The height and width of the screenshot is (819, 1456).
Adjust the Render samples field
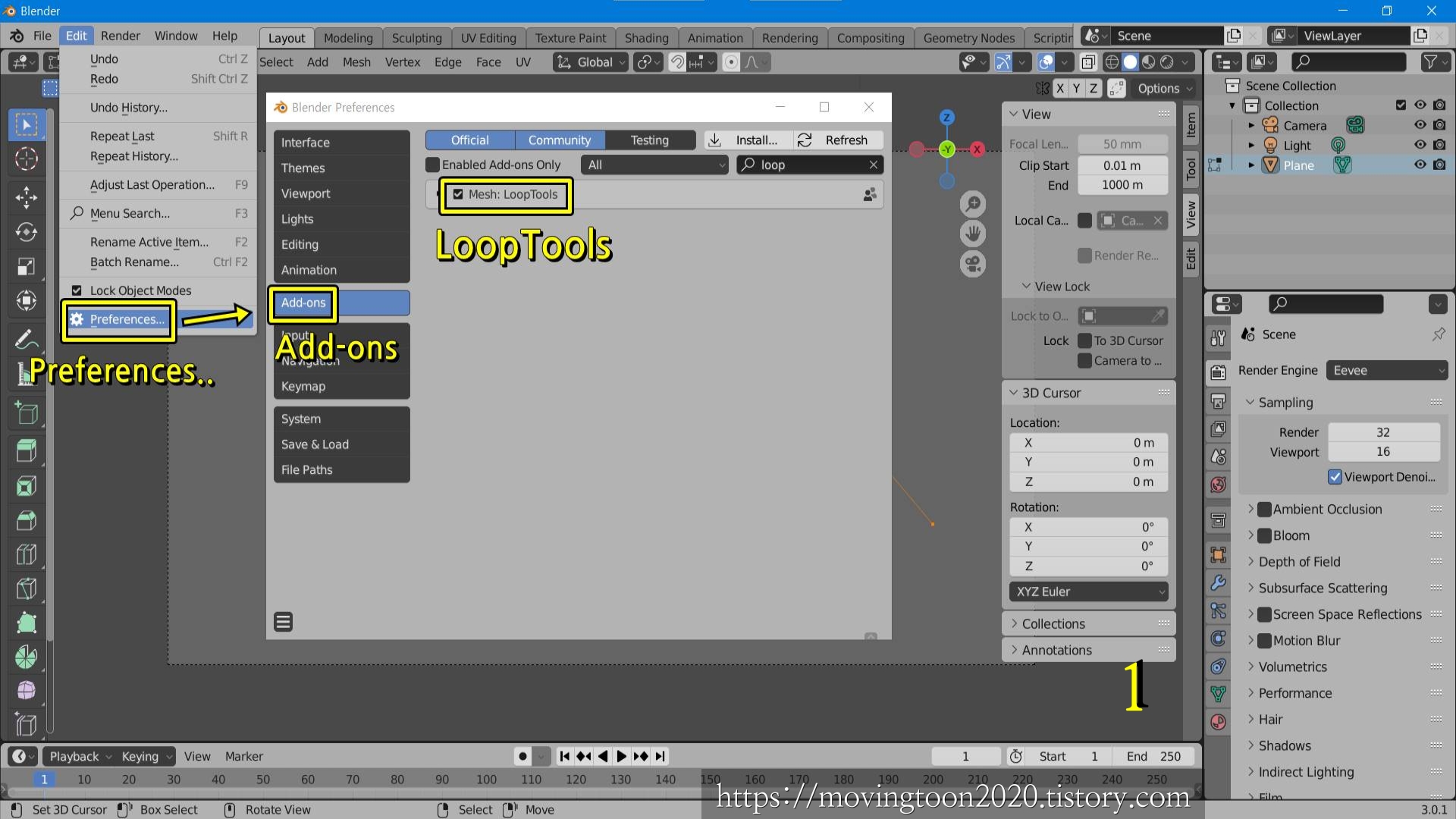(1383, 432)
